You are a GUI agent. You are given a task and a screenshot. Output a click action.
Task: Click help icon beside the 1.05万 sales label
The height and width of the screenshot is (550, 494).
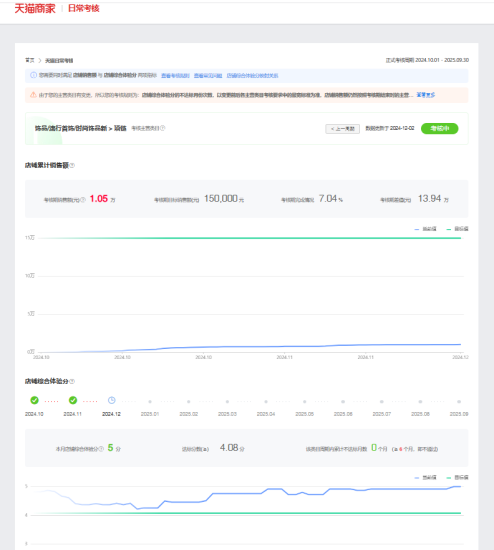pos(83,200)
